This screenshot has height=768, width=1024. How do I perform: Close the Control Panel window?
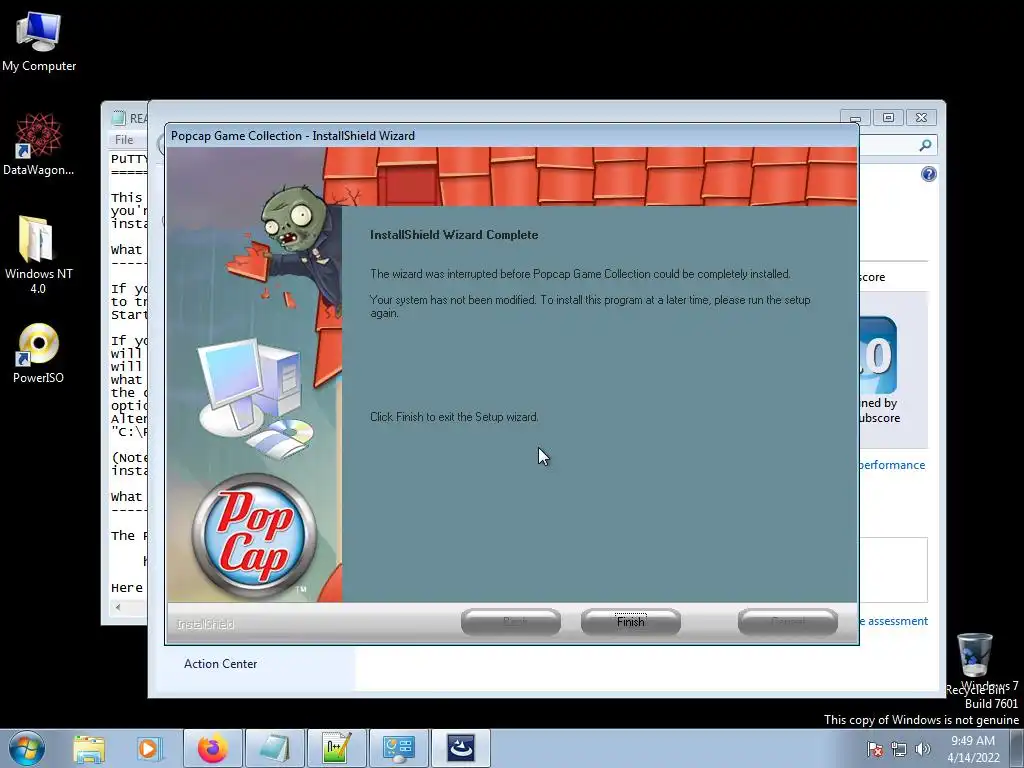[x=921, y=118]
